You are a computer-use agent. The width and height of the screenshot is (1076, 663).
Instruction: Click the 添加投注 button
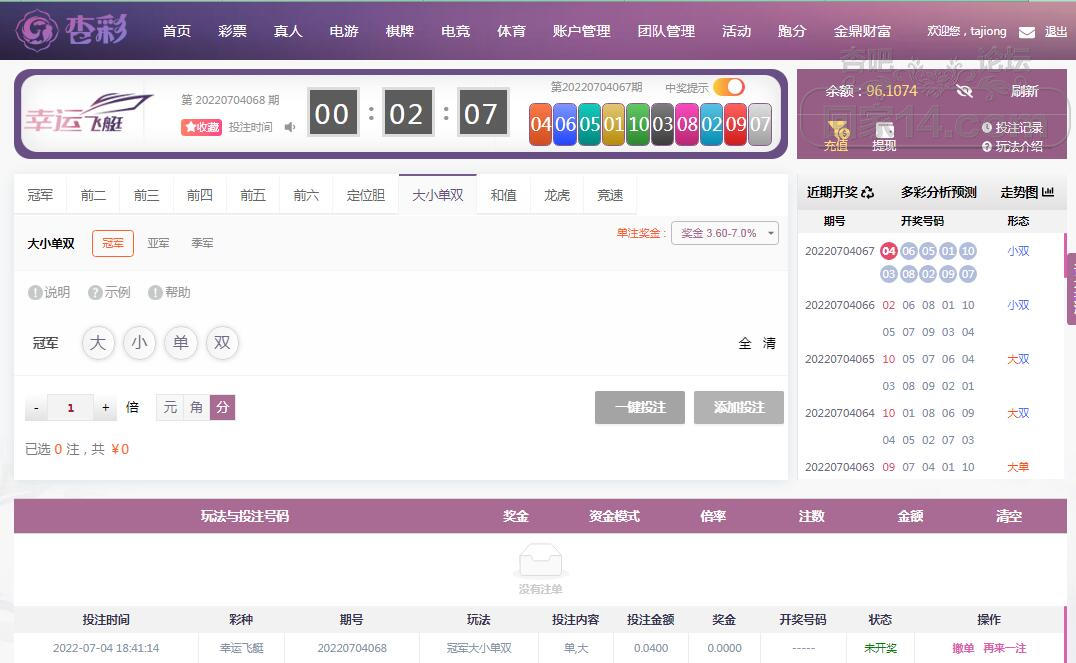pos(738,408)
